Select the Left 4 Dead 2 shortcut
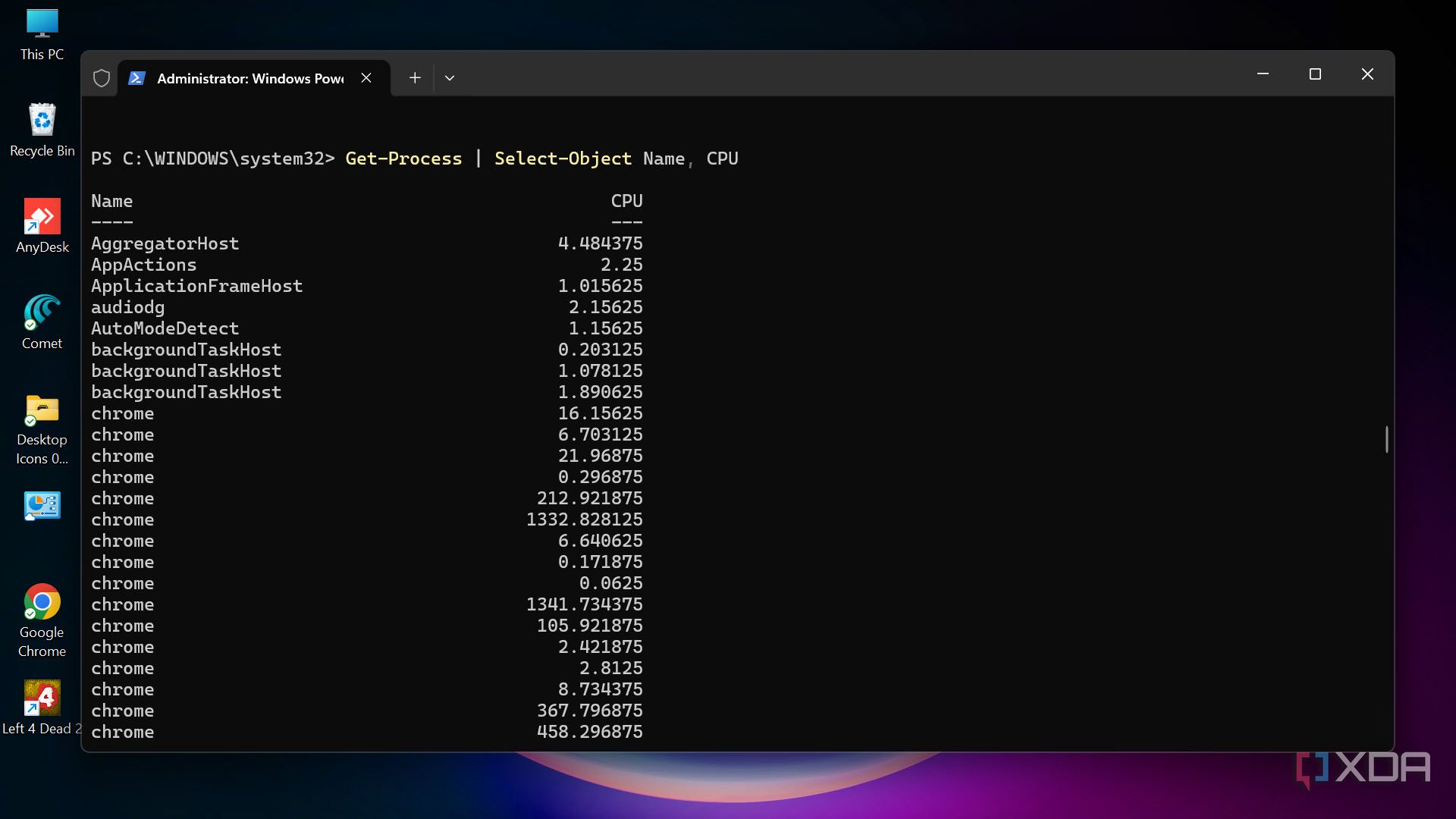This screenshot has height=819, width=1456. (42, 708)
